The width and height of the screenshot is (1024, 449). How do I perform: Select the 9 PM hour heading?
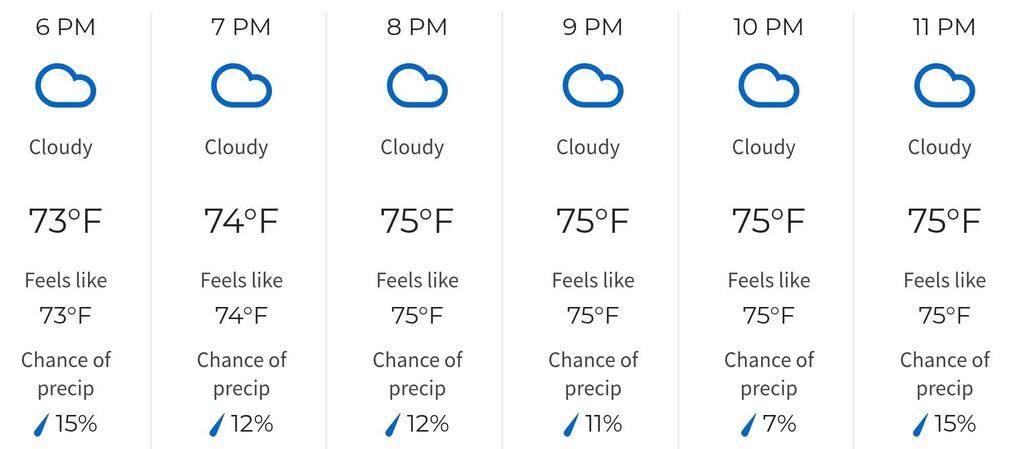(x=592, y=27)
